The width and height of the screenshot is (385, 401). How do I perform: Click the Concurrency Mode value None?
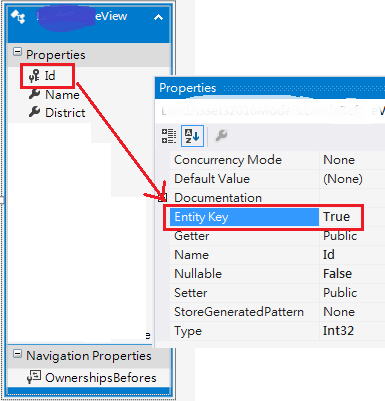(x=339, y=160)
